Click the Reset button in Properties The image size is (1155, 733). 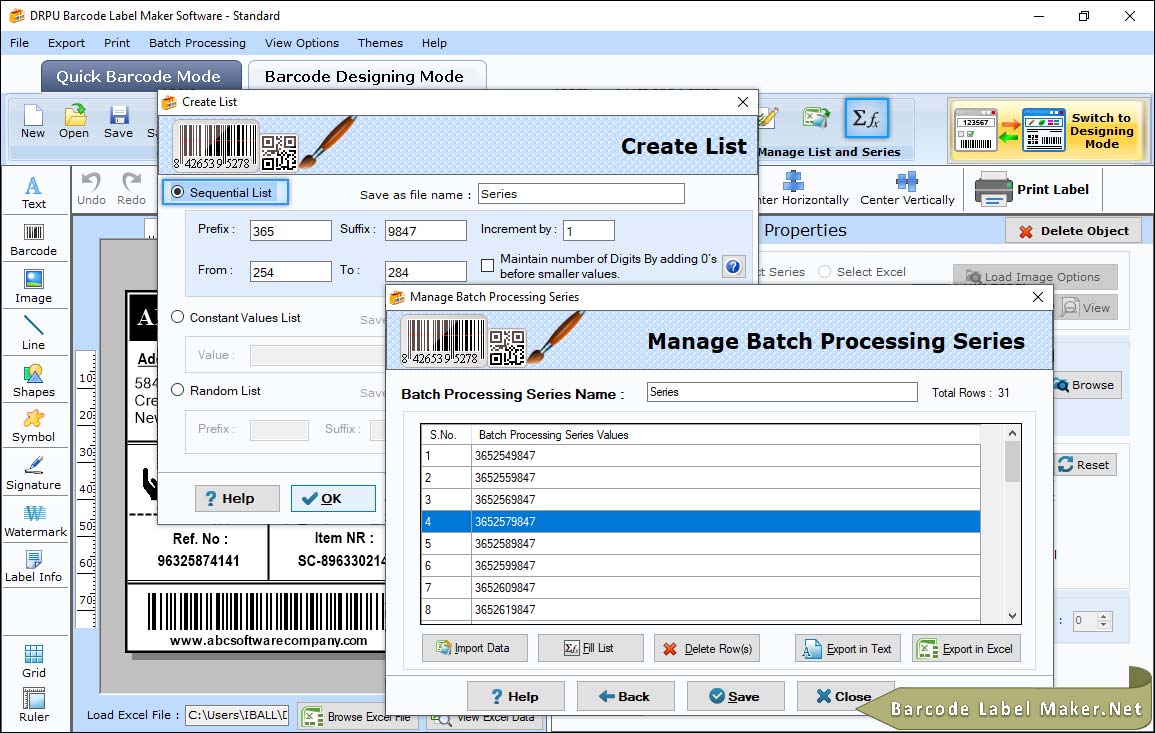1084,465
